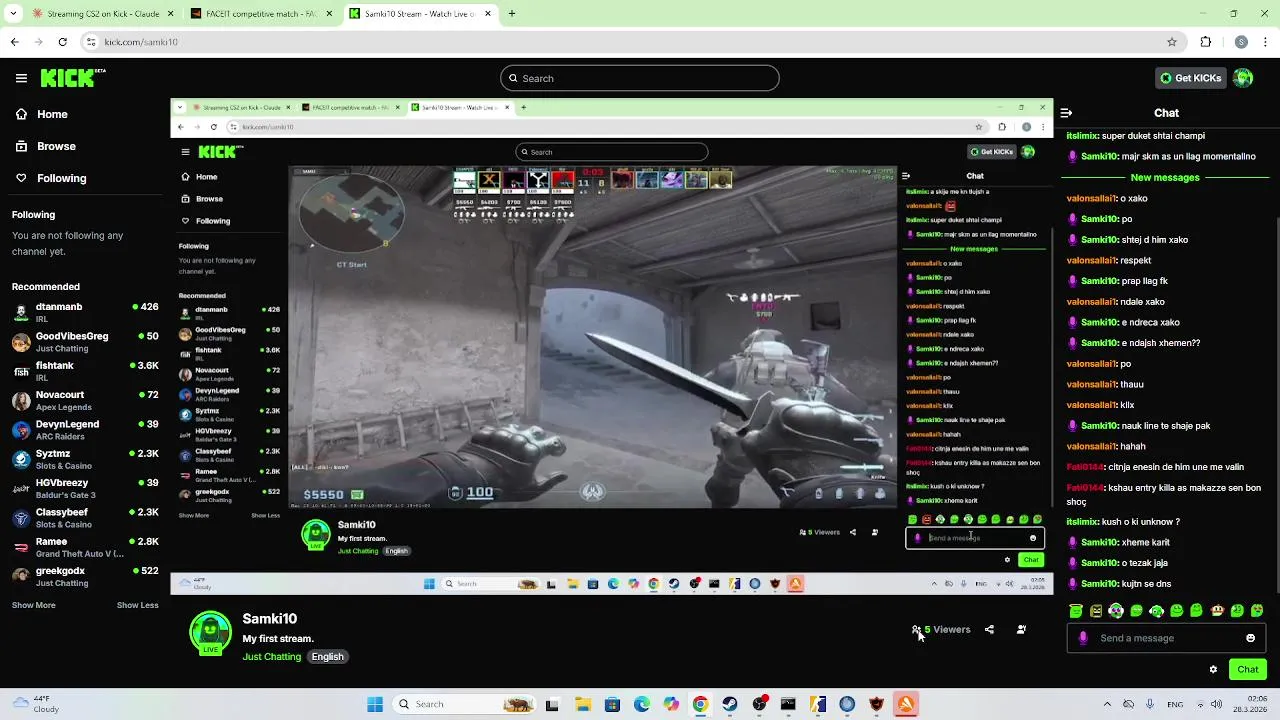Open recommended channel greekgodx
Image resolution: width=1280 pixels, height=720 pixels.
coord(85,576)
